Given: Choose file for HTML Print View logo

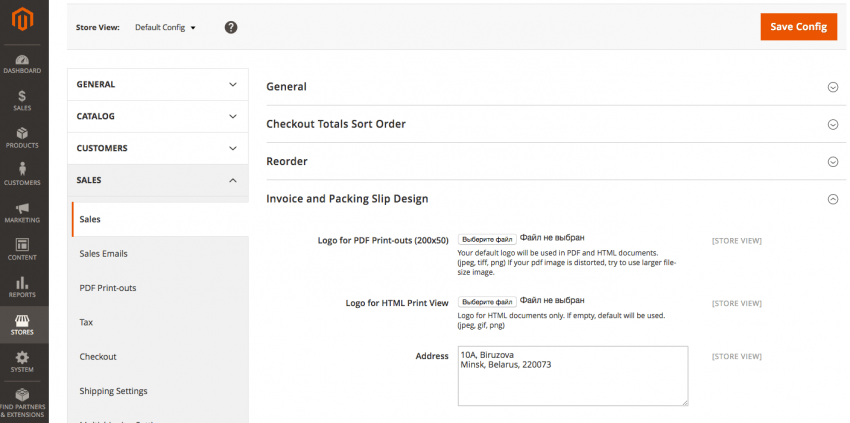Looking at the screenshot, I should pos(487,302).
